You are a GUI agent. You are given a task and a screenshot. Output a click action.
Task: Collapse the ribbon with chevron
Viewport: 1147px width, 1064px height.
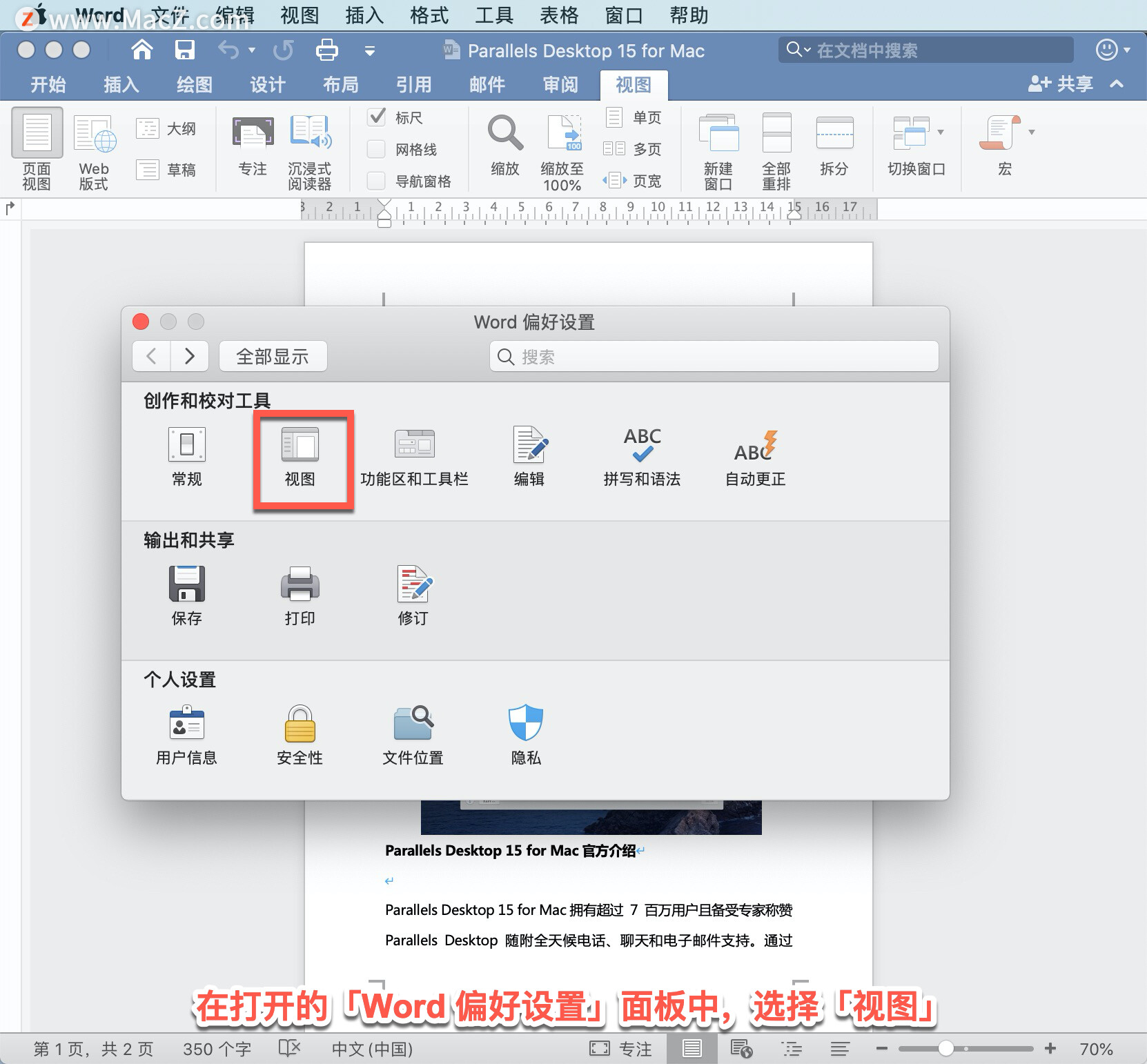pyautogui.click(x=1117, y=84)
